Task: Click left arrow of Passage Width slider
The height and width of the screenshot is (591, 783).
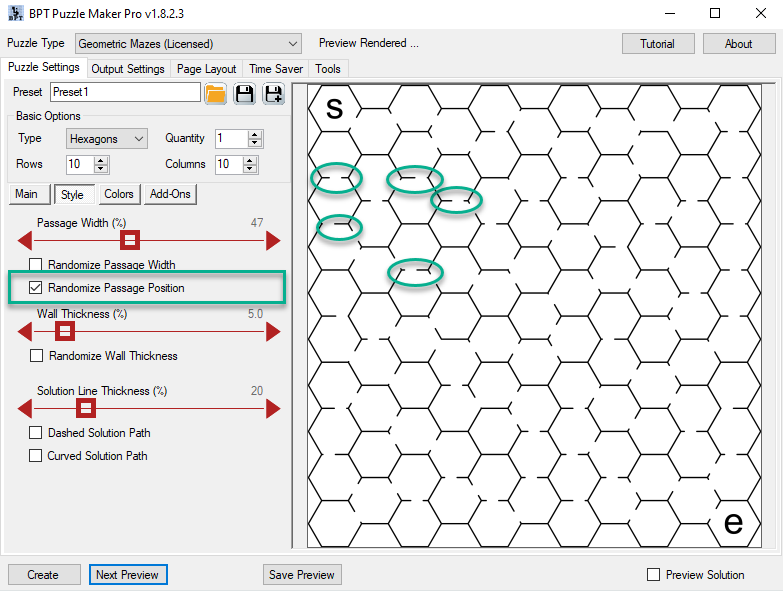Action: pos(25,241)
